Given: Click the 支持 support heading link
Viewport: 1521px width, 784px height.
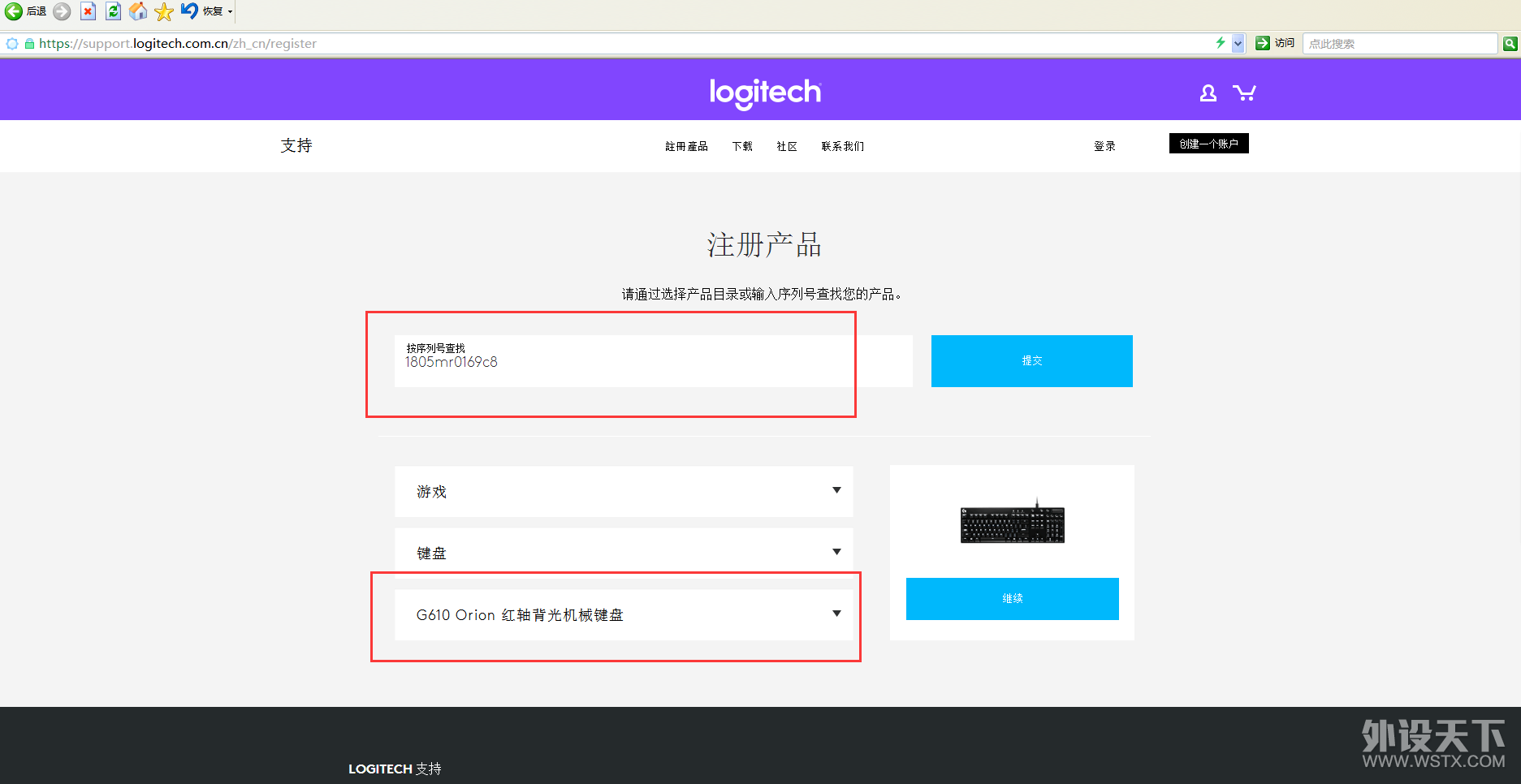Looking at the screenshot, I should 296,145.
